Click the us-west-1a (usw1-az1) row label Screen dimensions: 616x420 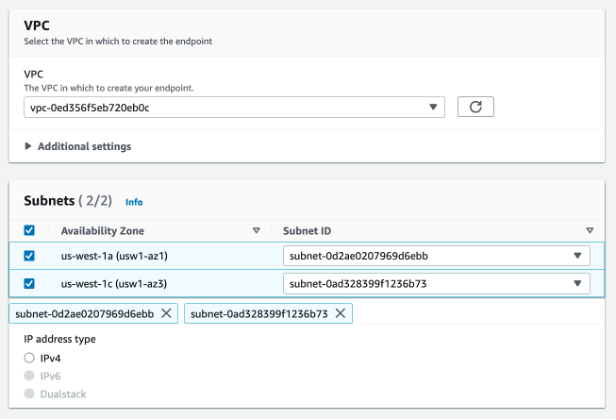pos(111,256)
